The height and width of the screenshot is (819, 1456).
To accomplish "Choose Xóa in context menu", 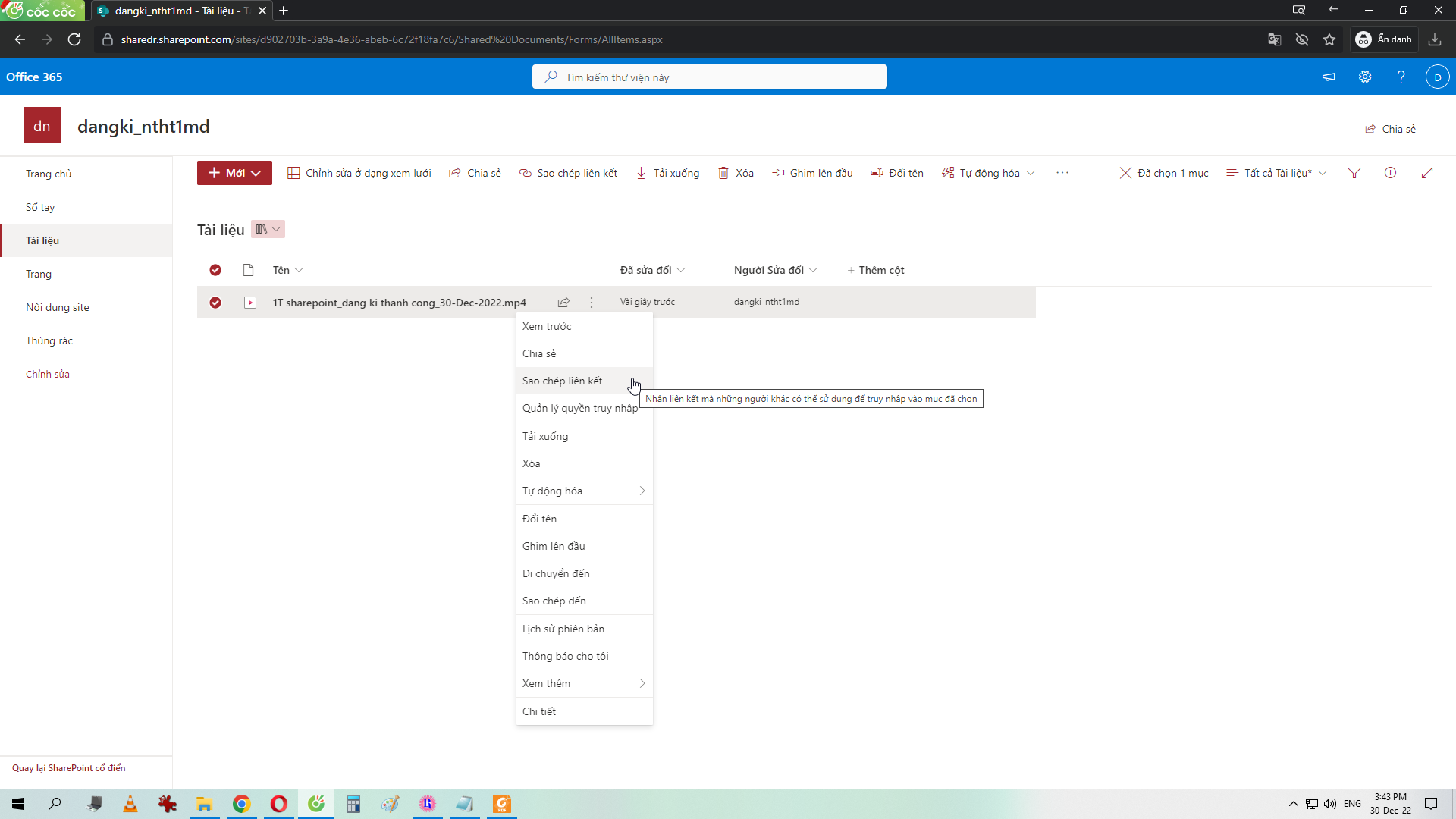I will tap(584, 463).
